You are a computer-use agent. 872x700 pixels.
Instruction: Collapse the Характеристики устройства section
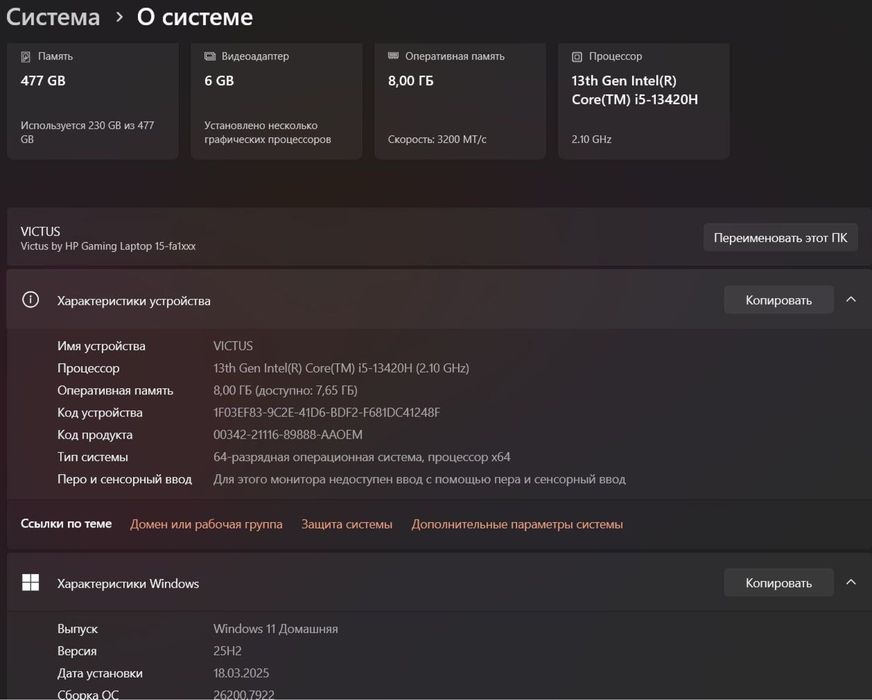(851, 300)
